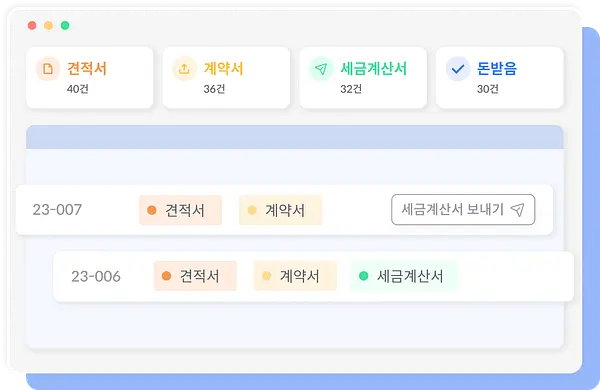
Task: Click paper plane icon in 세금계산서 보내기 button
Action: click(518, 209)
